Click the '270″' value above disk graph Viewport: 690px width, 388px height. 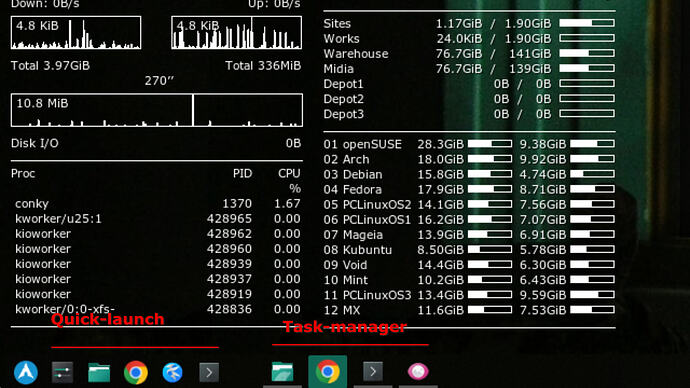click(159, 81)
